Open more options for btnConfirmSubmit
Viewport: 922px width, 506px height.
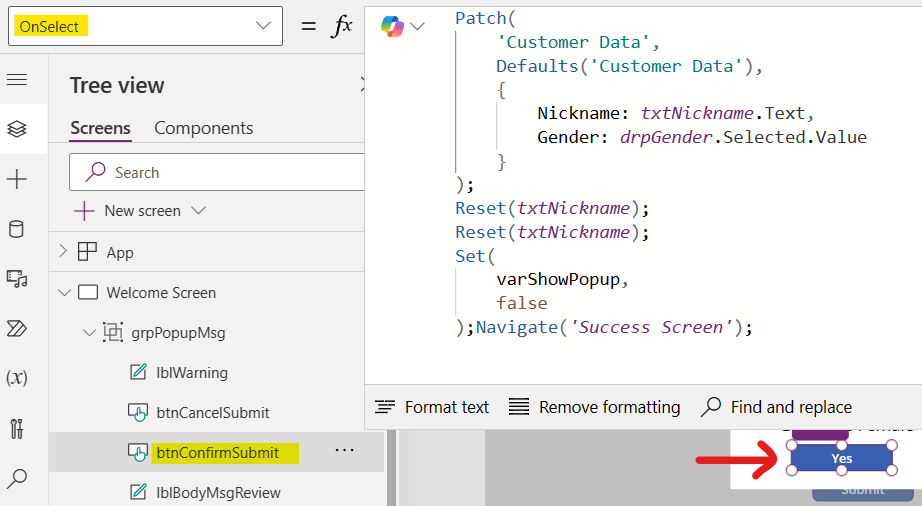pos(345,451)
